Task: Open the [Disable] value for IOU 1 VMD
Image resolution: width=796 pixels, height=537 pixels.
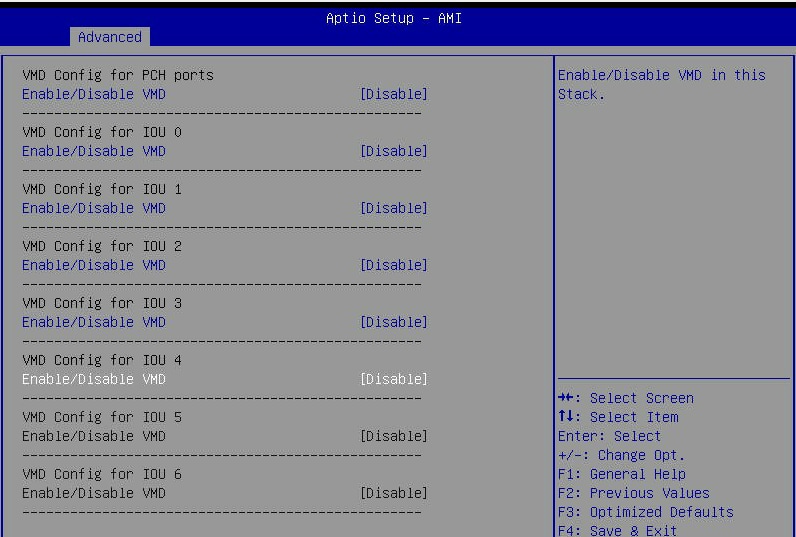Action: coord(394,208)
